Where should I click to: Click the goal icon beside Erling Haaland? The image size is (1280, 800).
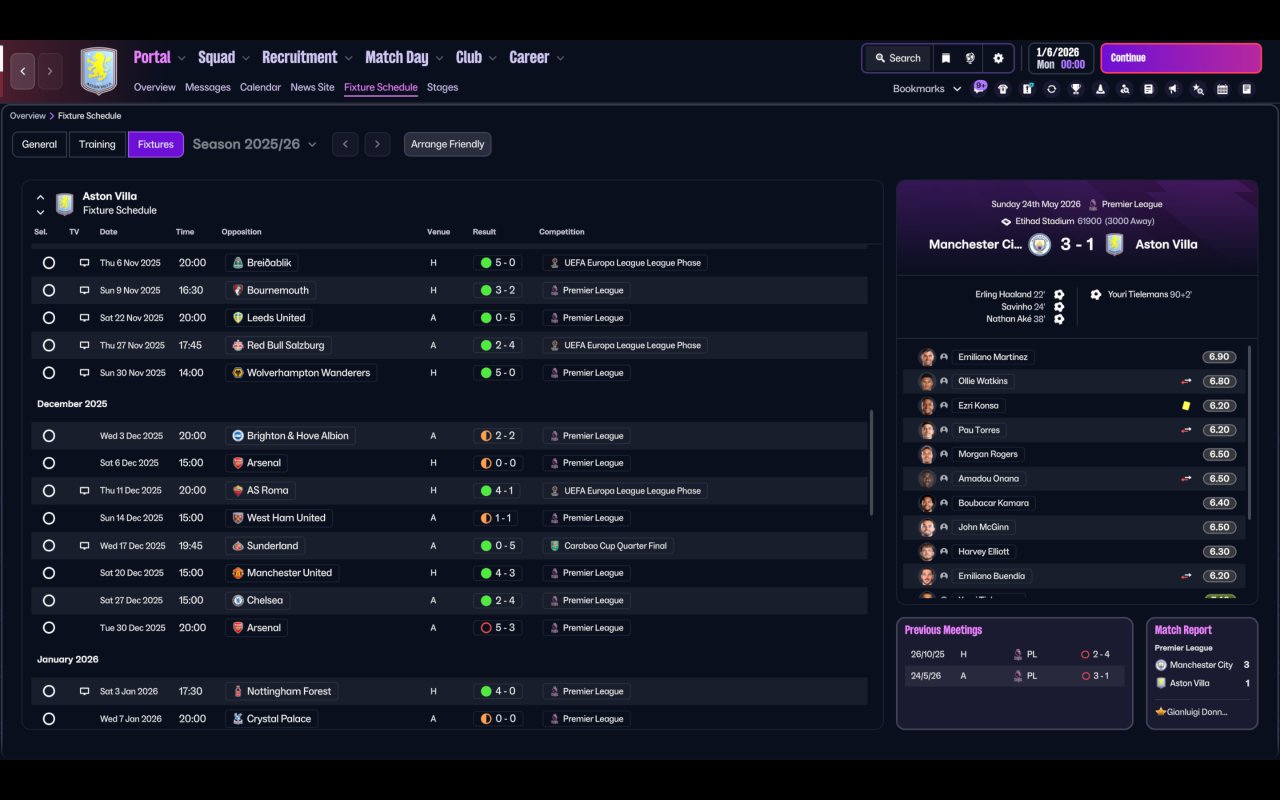[1059, 295]
